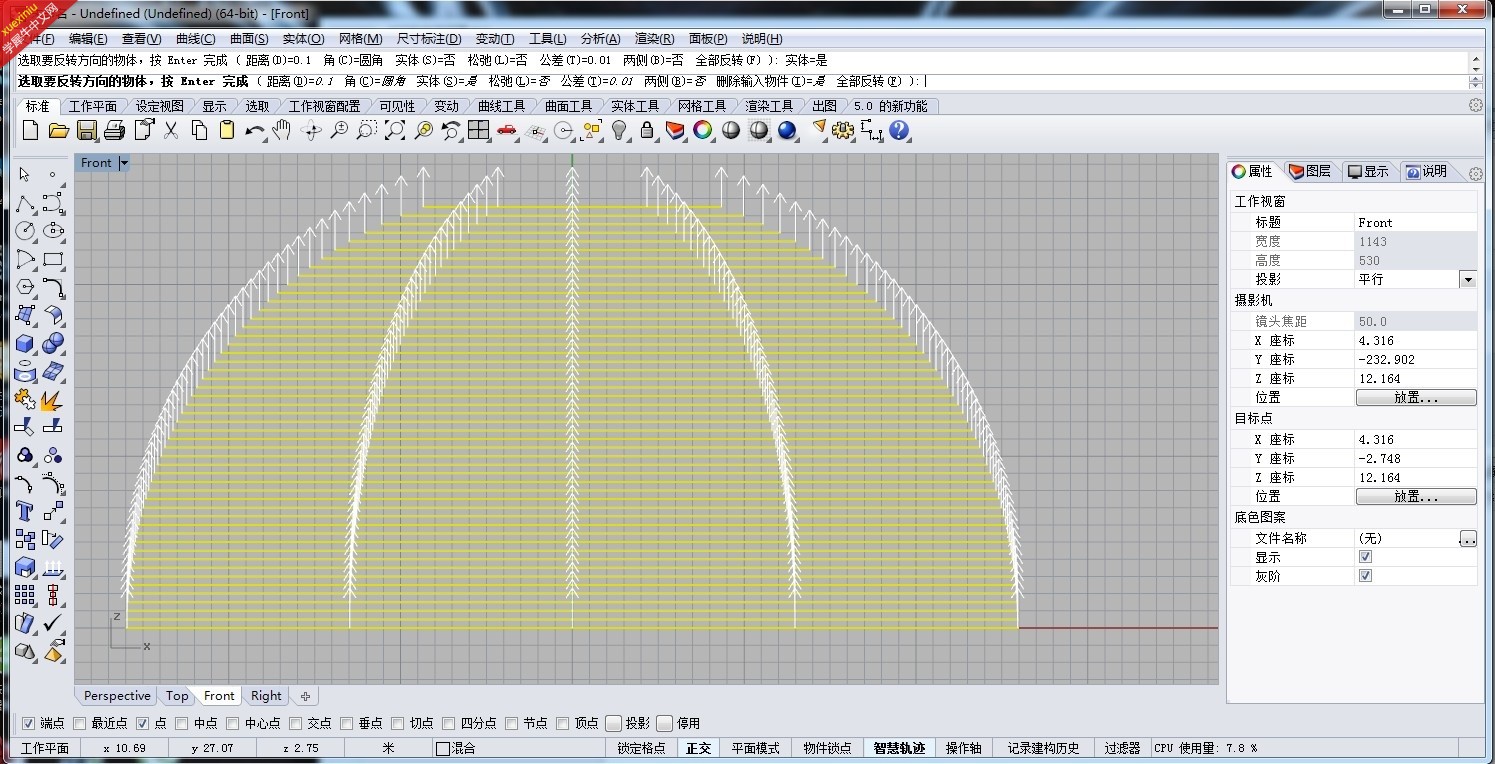
Task: Open options with the gear icon
Action: pos(844,131)
